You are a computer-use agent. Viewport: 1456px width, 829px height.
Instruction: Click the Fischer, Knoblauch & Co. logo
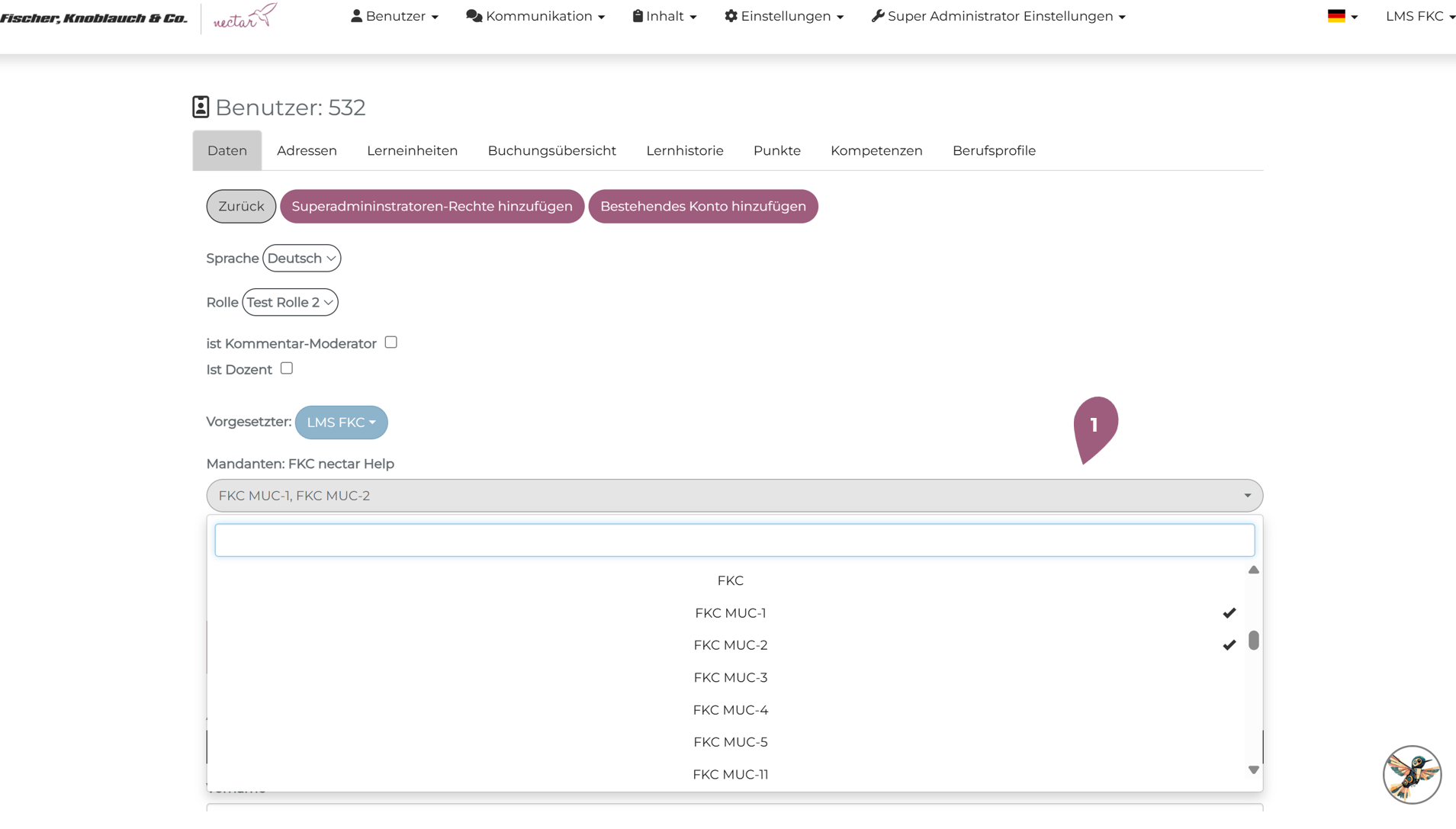coord(94,18)
